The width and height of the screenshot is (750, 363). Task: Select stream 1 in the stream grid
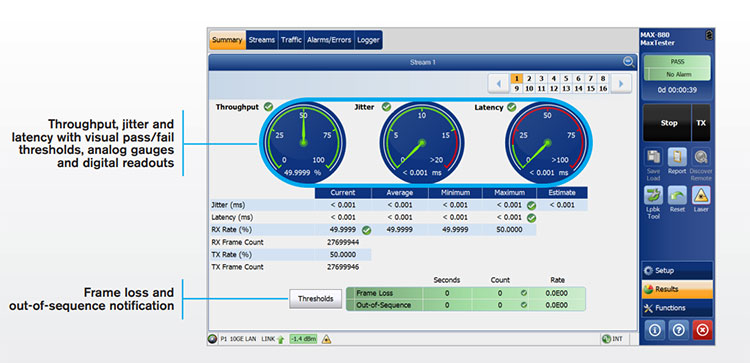[517, 78]
